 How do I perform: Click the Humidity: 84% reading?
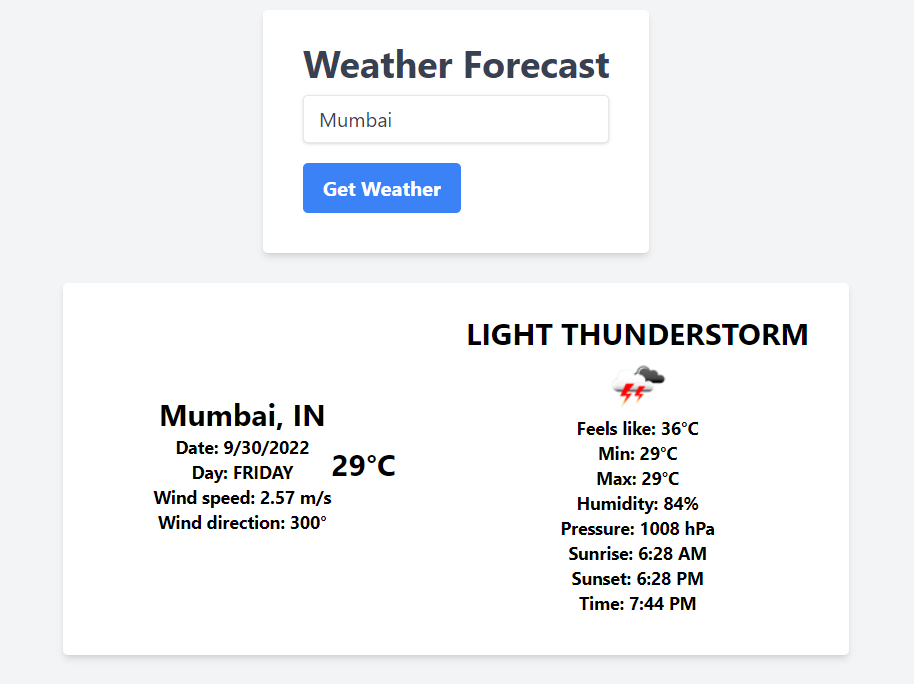pyautogui.click(x=637, y=503)
